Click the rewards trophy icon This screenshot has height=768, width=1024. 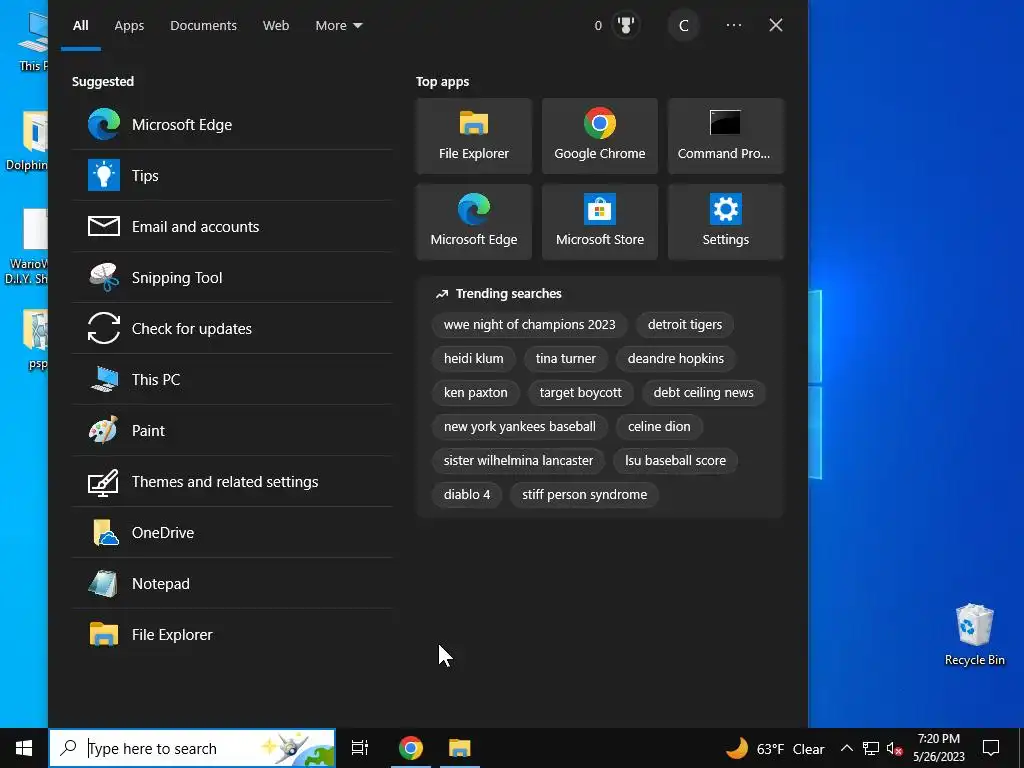626,25
